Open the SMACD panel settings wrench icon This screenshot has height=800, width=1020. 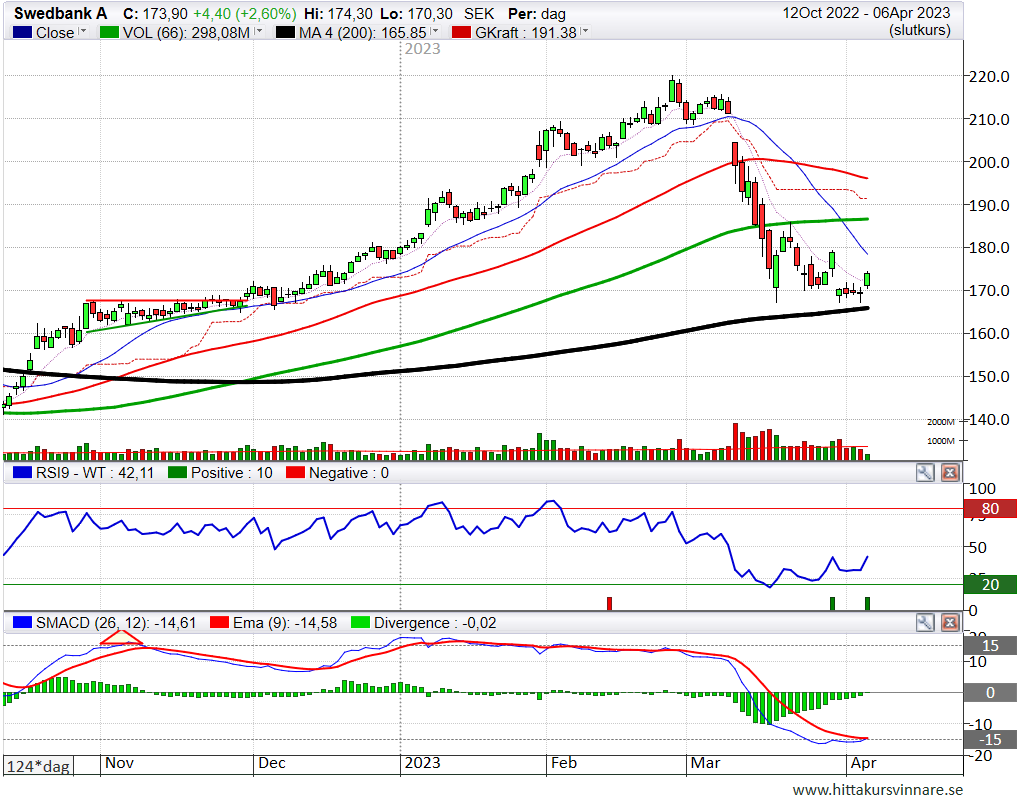coord(924,623)
